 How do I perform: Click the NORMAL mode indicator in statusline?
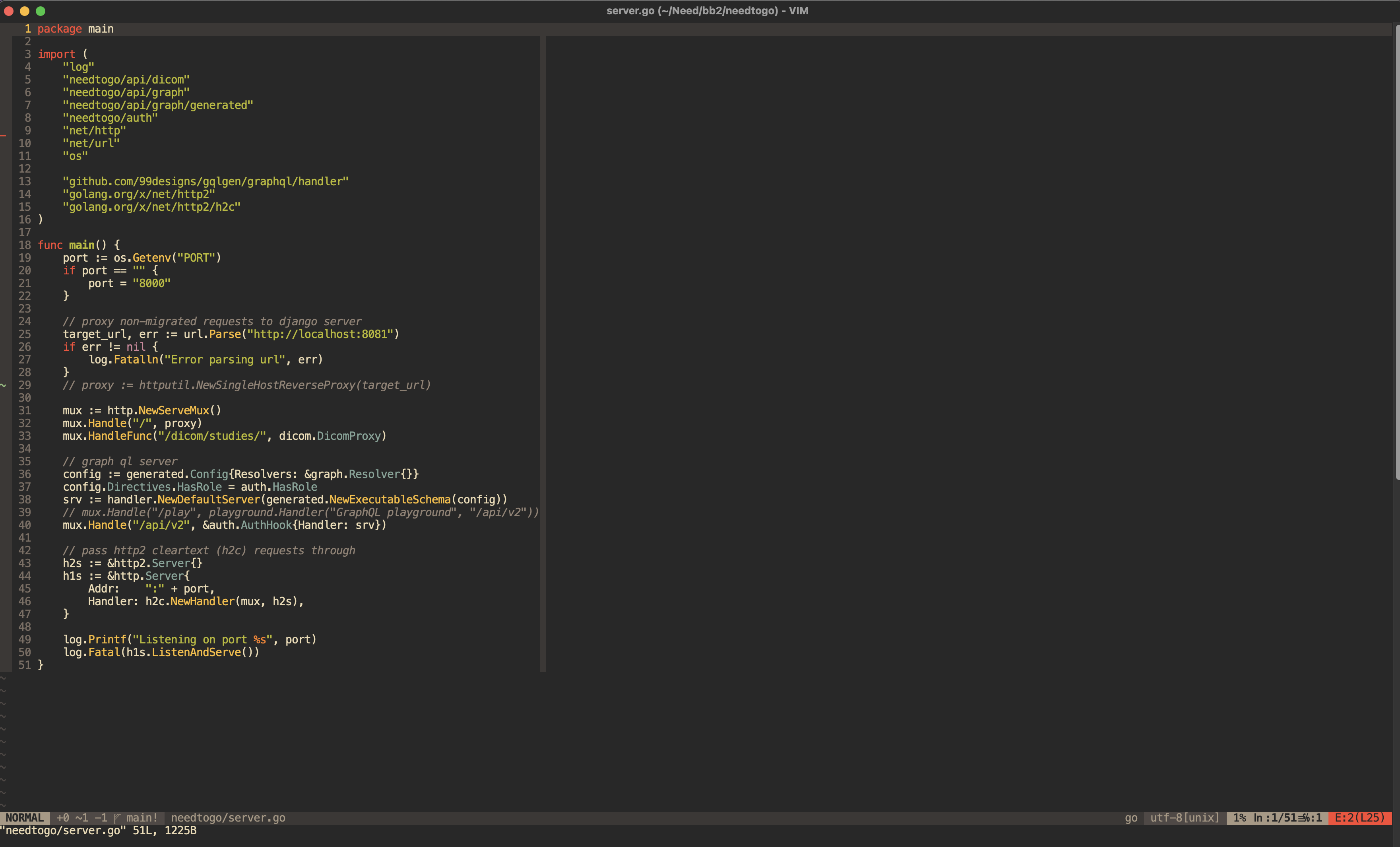[24, 818]
